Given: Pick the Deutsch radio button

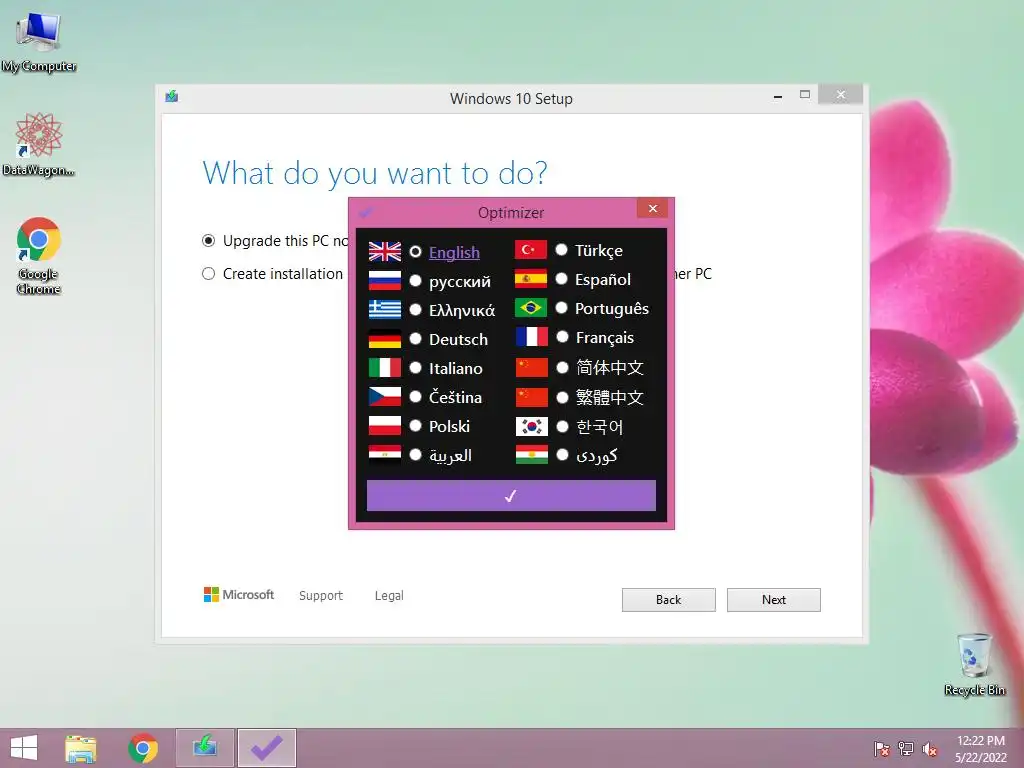Looking at the screenshot, I should [x=415, y=339].
